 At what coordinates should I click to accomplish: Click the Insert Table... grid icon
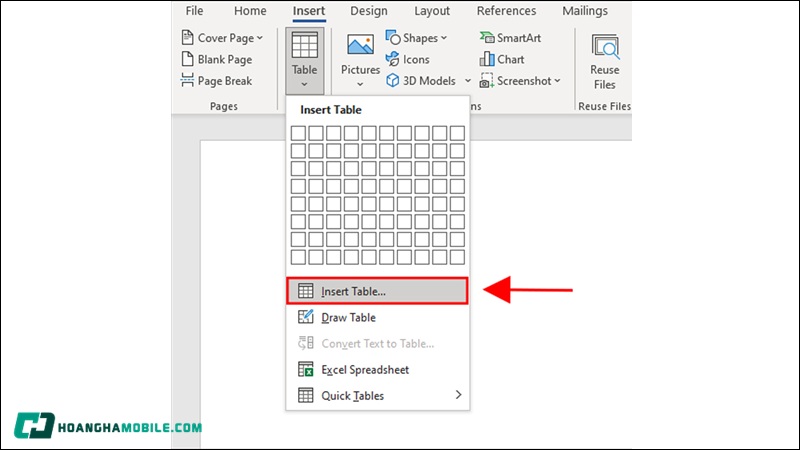306,291
